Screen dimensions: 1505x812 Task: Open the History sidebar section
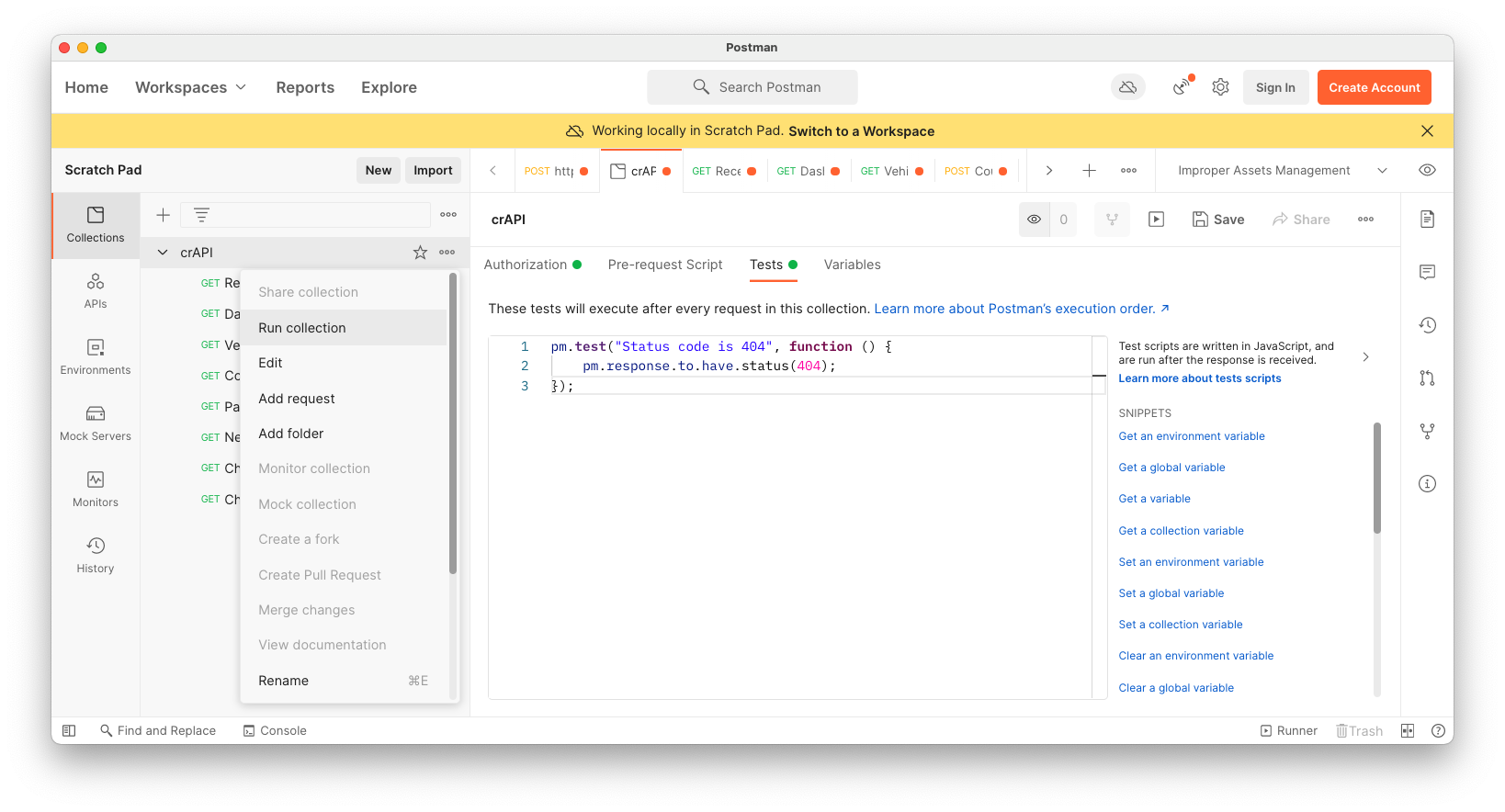(96, 555)
